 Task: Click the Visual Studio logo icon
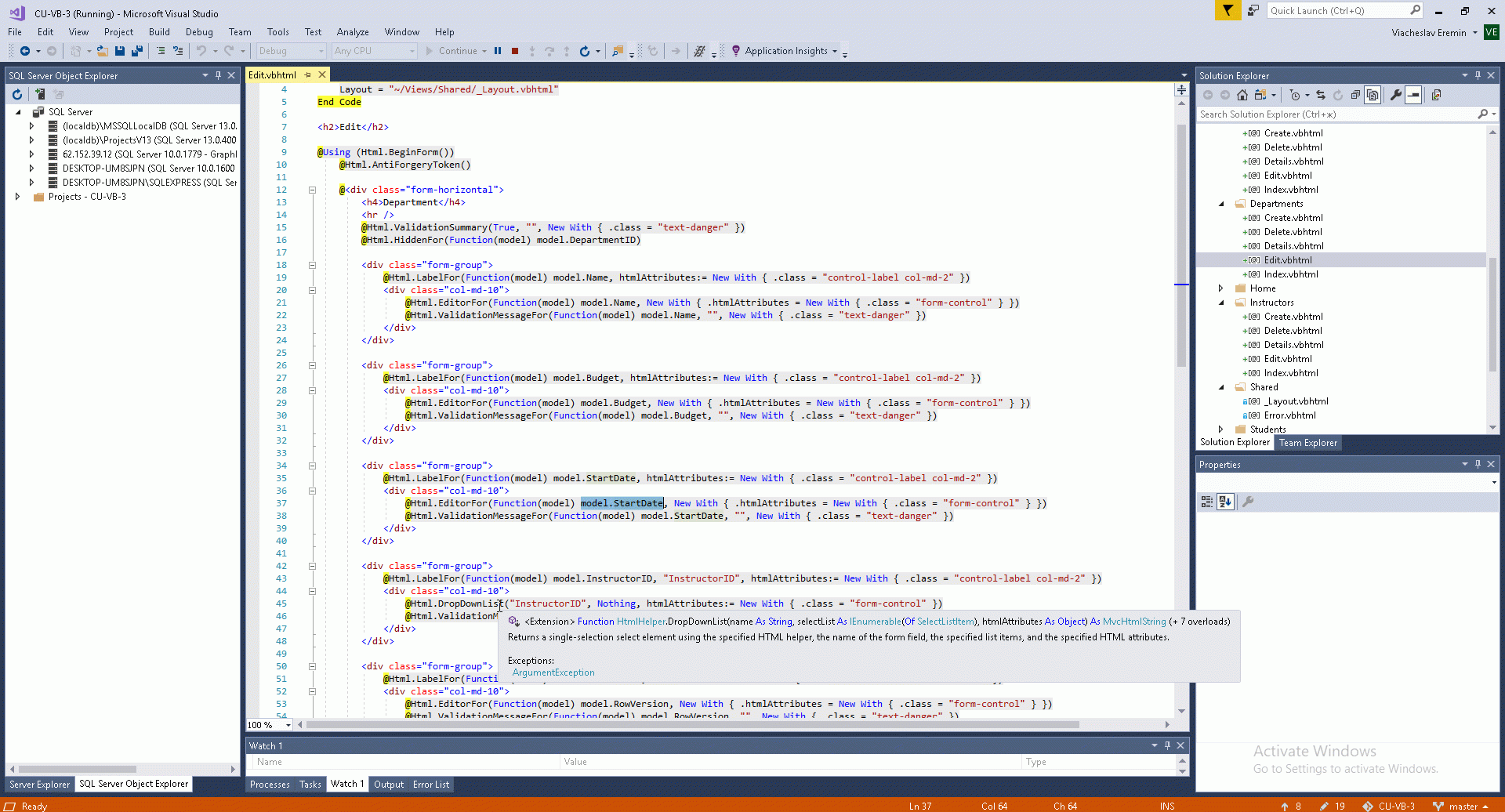(17, 13)
